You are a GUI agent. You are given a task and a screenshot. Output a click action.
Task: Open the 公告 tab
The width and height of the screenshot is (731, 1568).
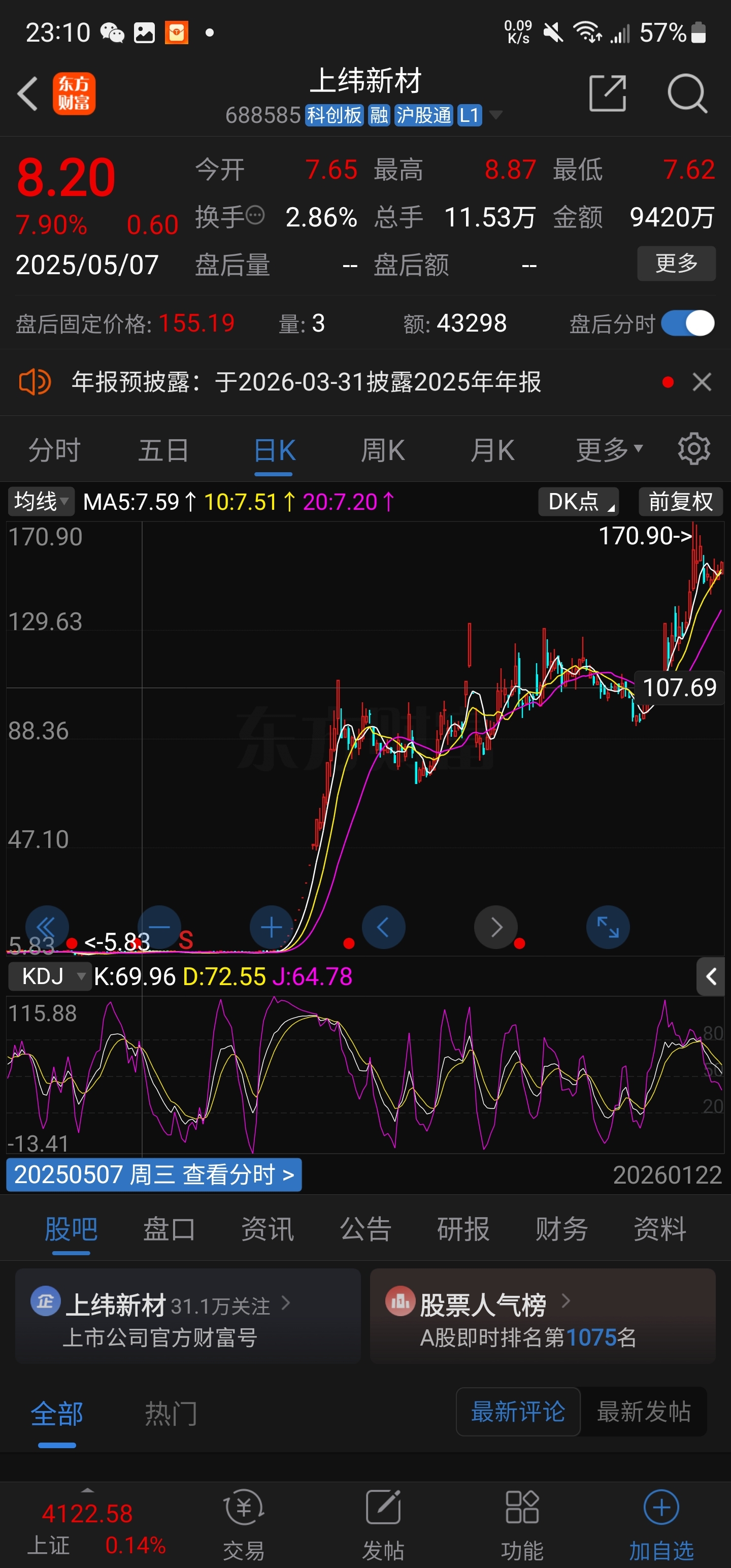[x=365, y=1229]
